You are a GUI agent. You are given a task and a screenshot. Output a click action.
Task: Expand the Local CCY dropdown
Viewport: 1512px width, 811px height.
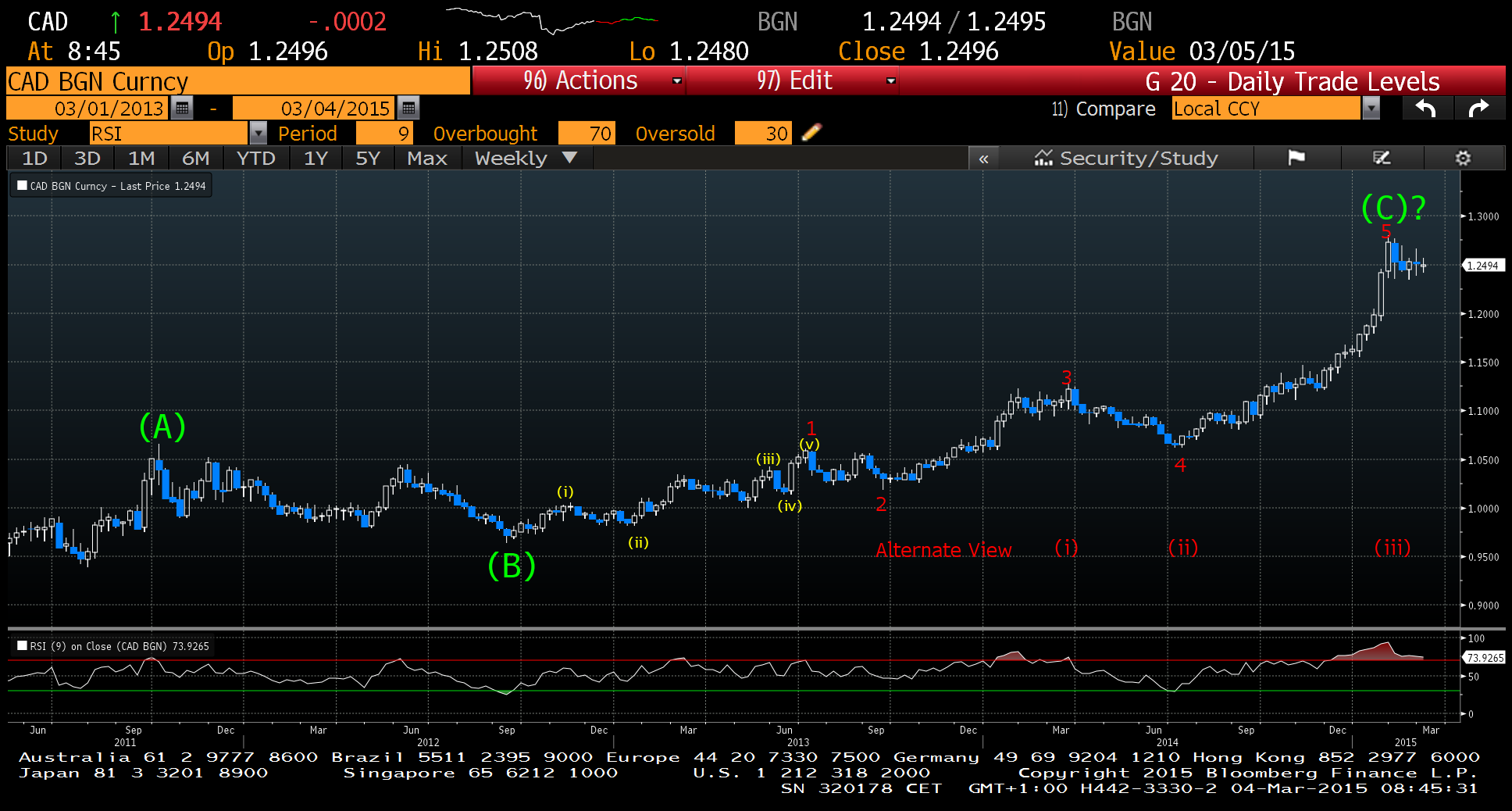point(1371,109)
